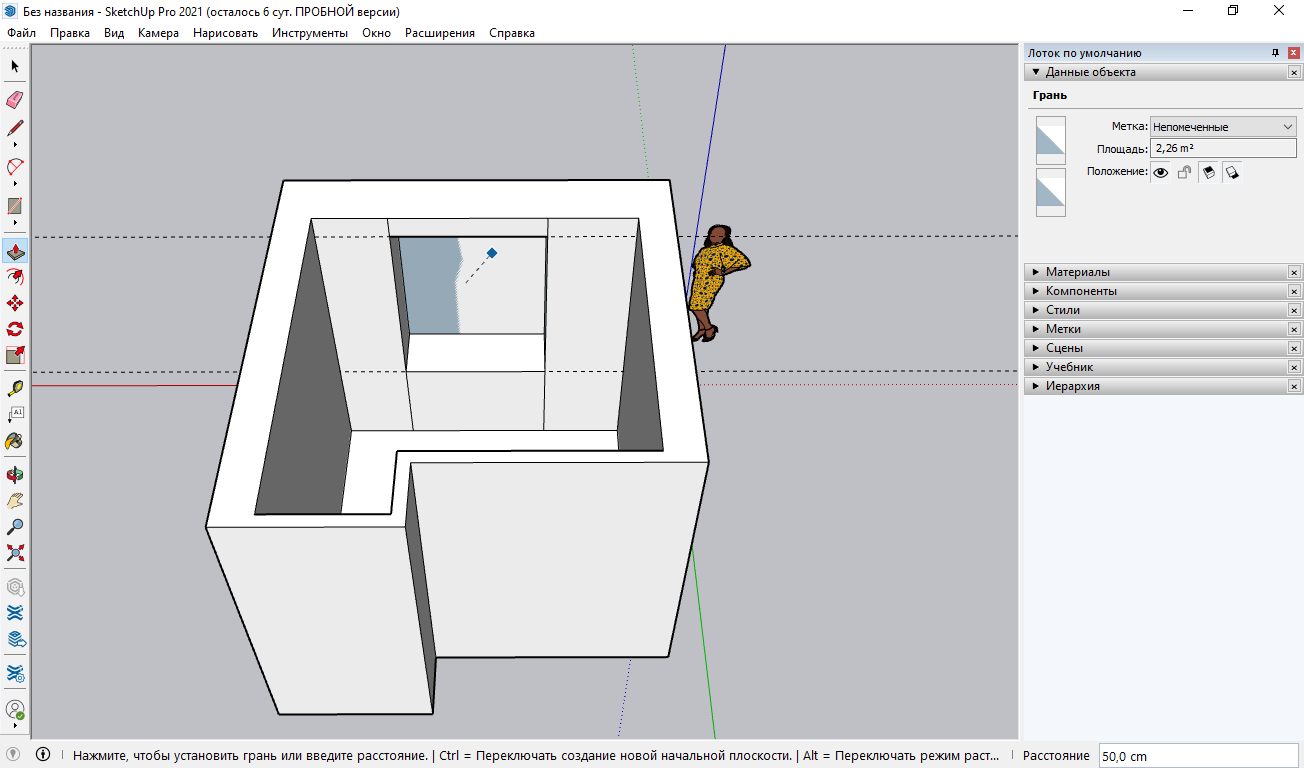
Task: Open the Extension Manager icon
Action: pyautogui.click(x=15, y=674)
